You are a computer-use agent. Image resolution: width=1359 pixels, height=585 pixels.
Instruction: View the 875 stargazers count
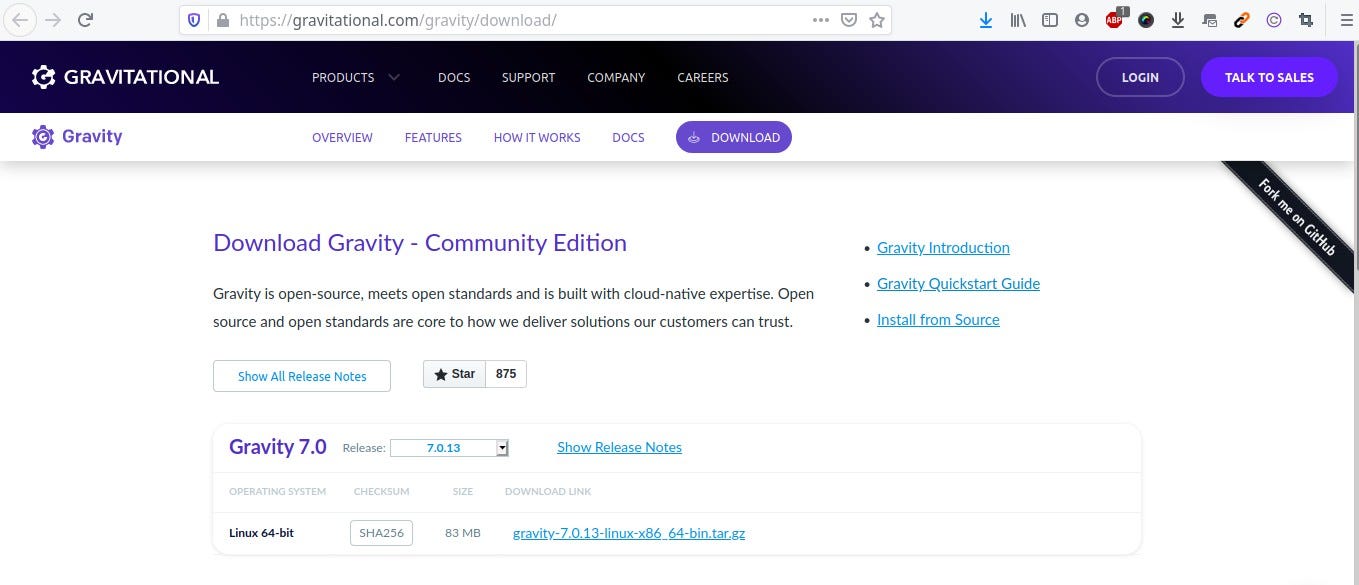[506, 374]
